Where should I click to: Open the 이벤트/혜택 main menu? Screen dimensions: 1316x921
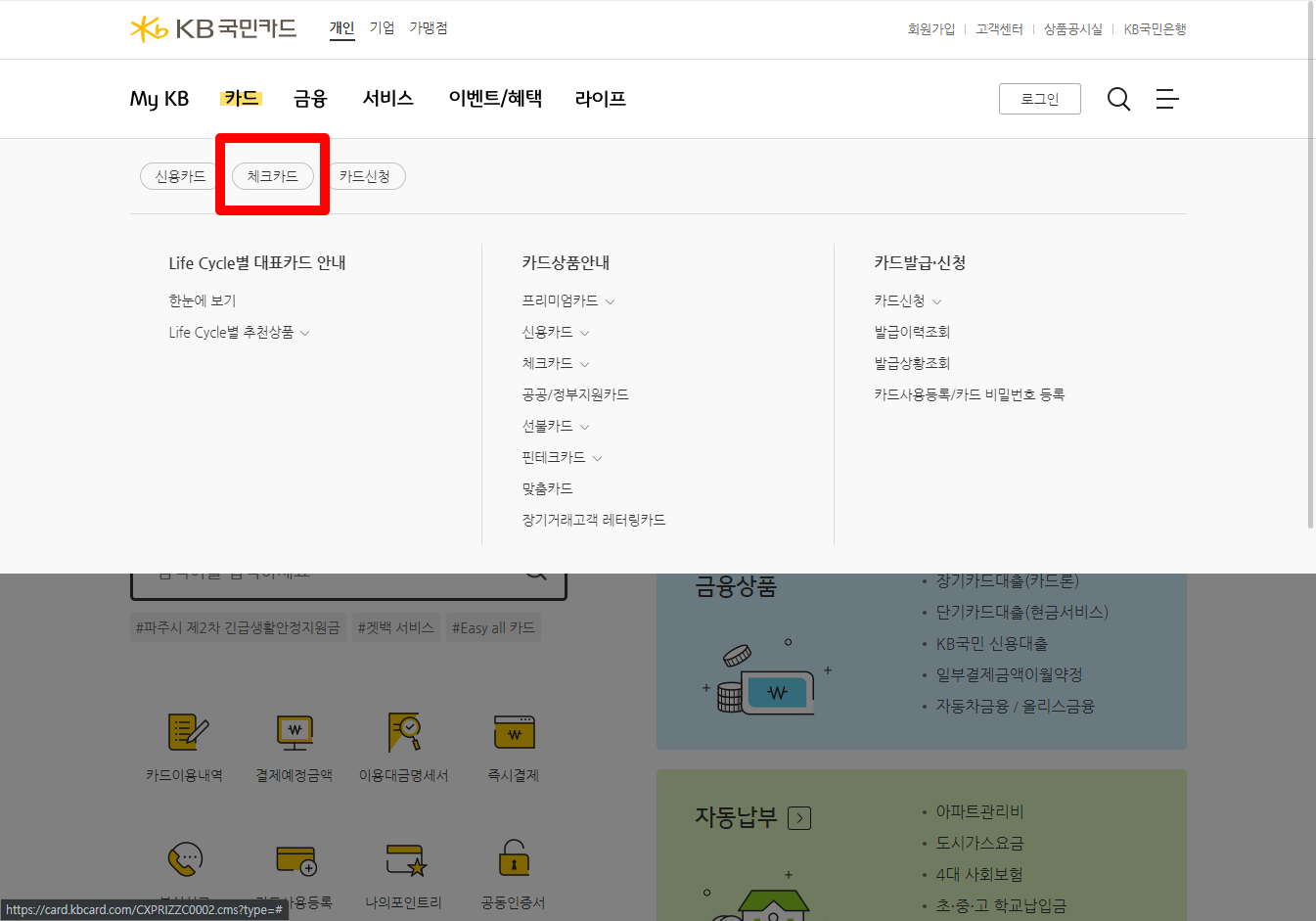[x=495, y=99]
